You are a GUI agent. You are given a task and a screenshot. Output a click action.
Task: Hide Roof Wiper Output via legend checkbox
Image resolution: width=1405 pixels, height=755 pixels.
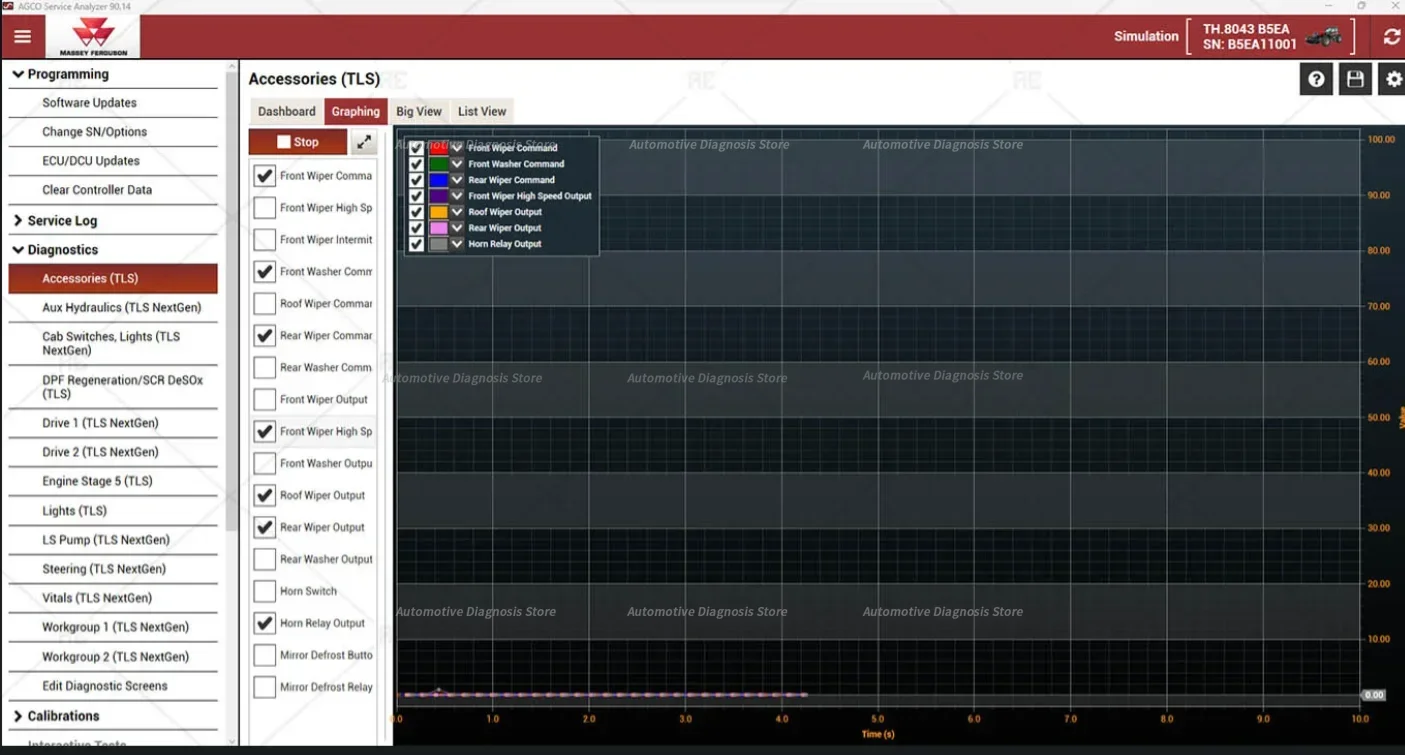click(416, 212)
